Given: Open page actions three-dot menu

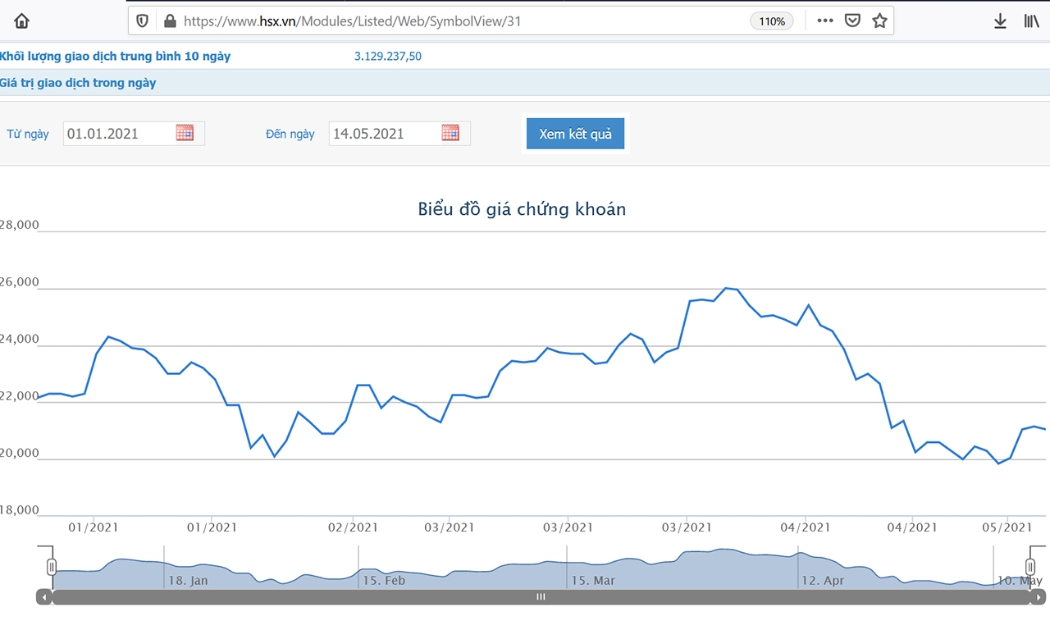Looking at the screenshot, I should click(x=825, y=21).
